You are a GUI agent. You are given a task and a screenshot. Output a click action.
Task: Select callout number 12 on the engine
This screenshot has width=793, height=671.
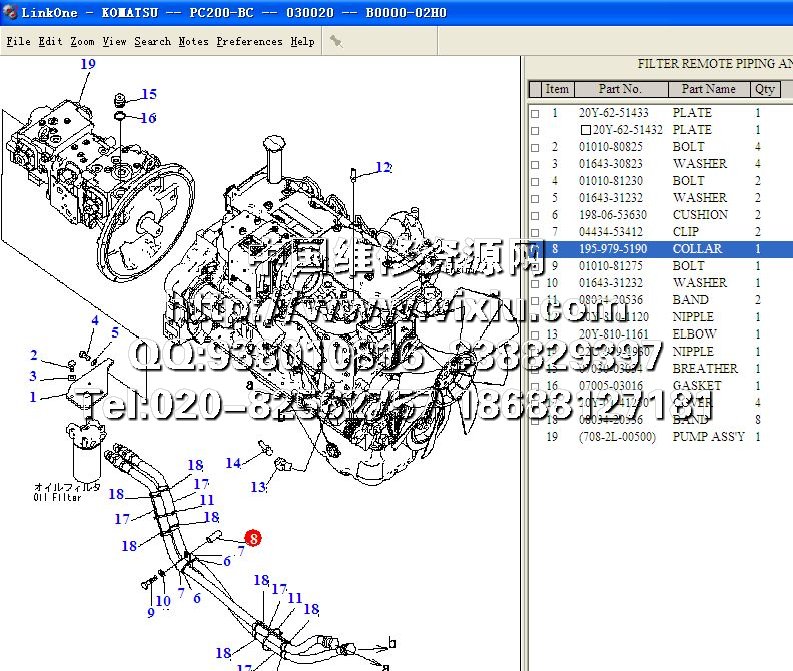click(x=384, y=167)
